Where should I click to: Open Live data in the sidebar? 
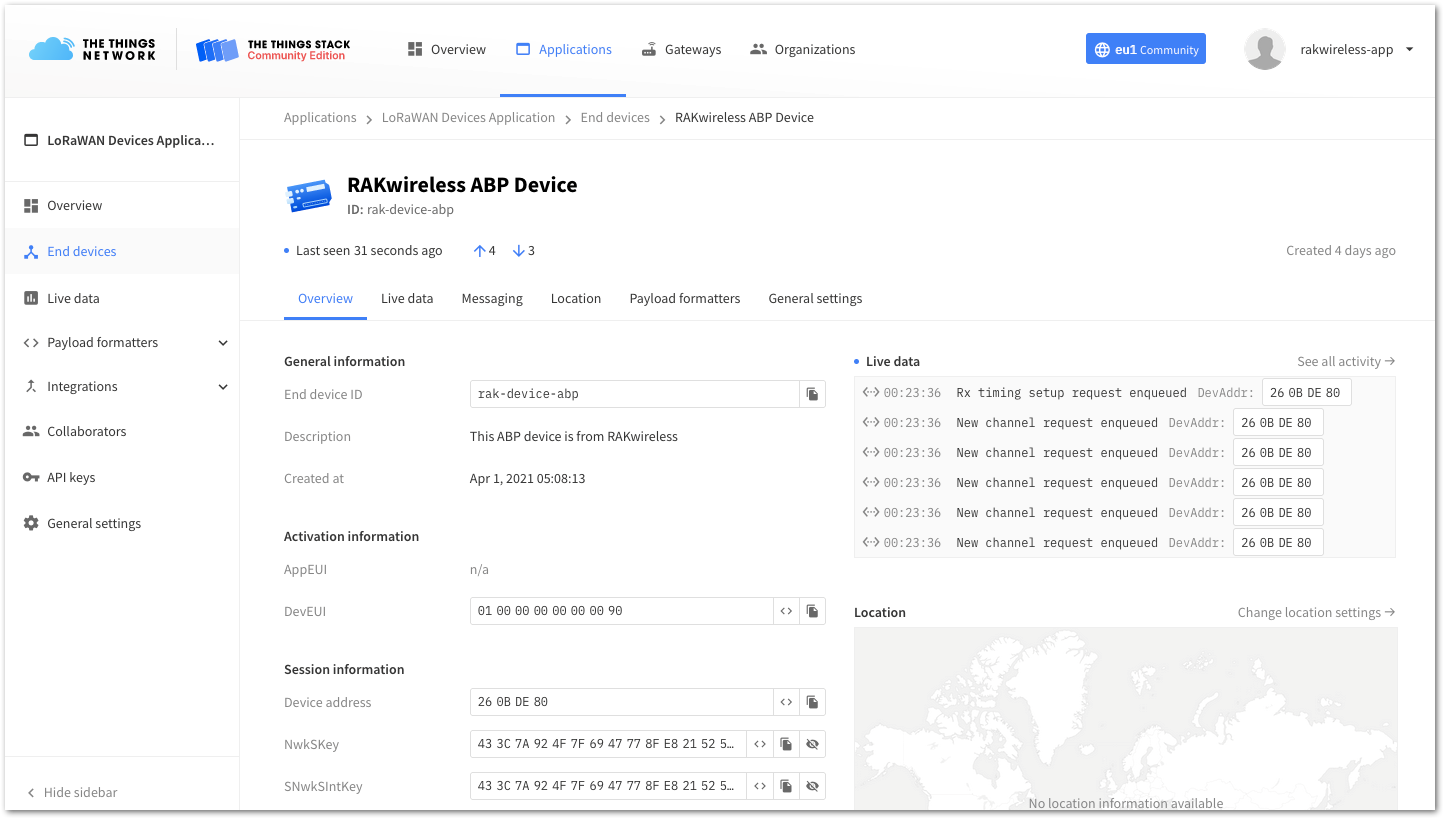[121, 298]
